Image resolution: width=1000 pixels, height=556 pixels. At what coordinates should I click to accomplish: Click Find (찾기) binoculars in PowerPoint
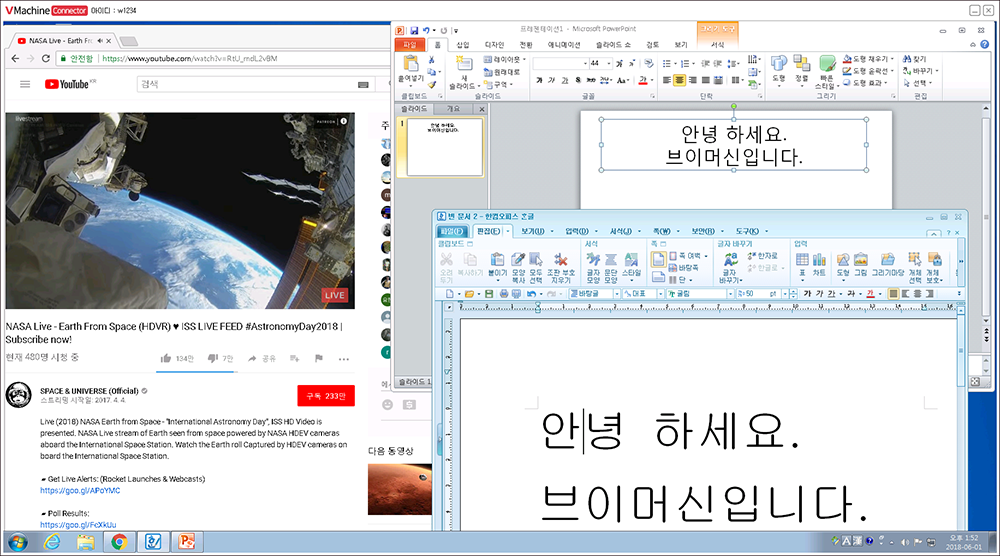(914, 59)
